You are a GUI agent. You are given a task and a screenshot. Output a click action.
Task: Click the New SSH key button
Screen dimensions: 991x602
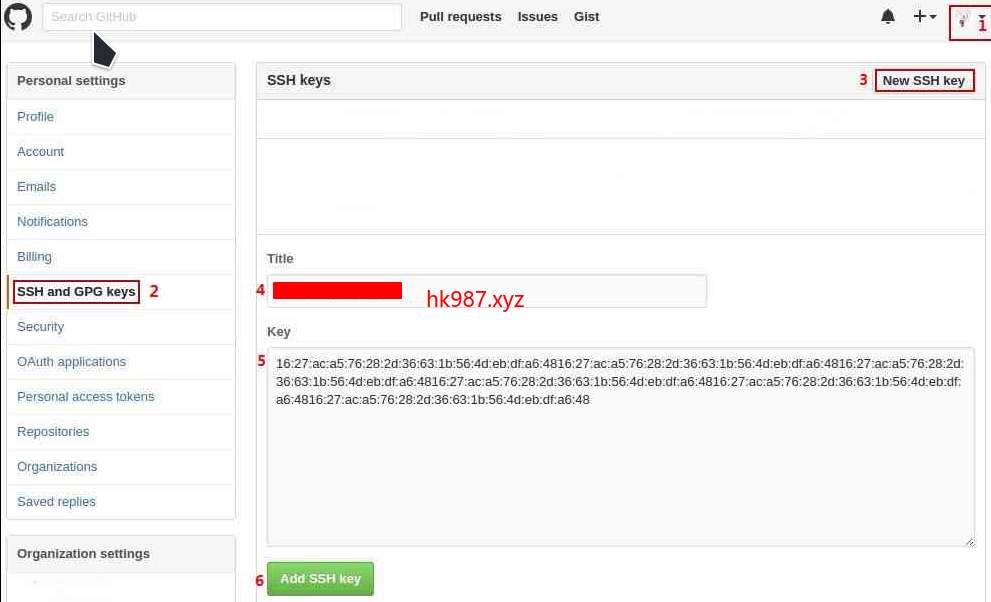pyautogui.click(x=923, y=81)
